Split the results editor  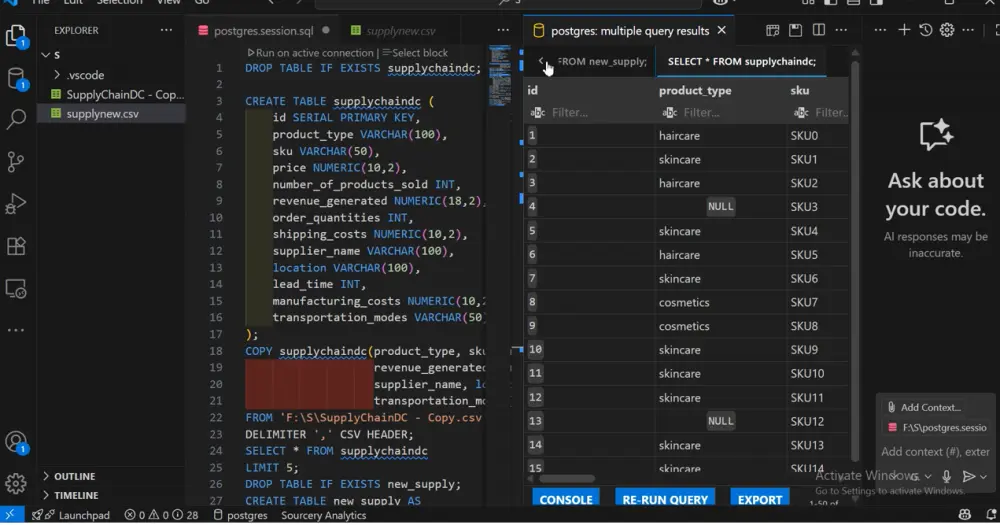coord(819,30)
